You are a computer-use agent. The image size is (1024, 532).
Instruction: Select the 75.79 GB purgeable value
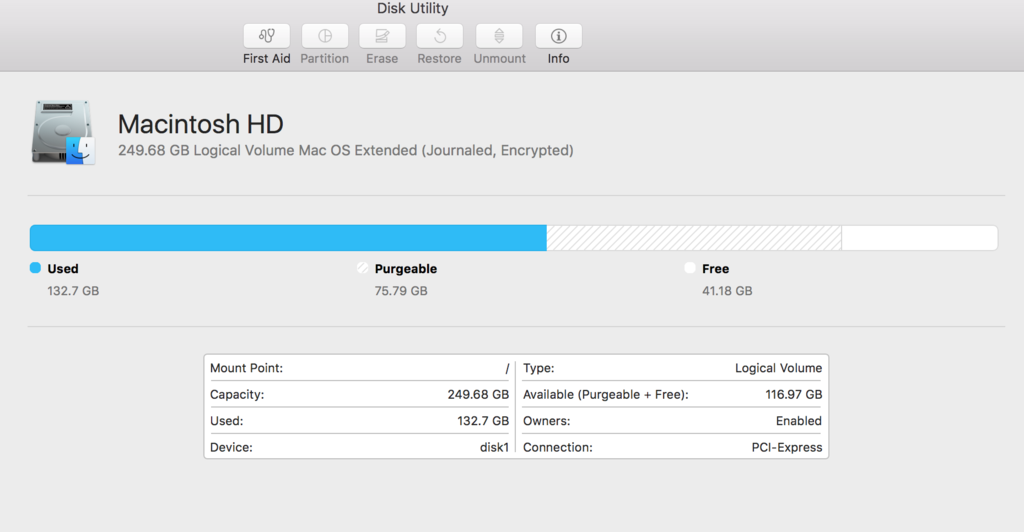click(401, 291)
